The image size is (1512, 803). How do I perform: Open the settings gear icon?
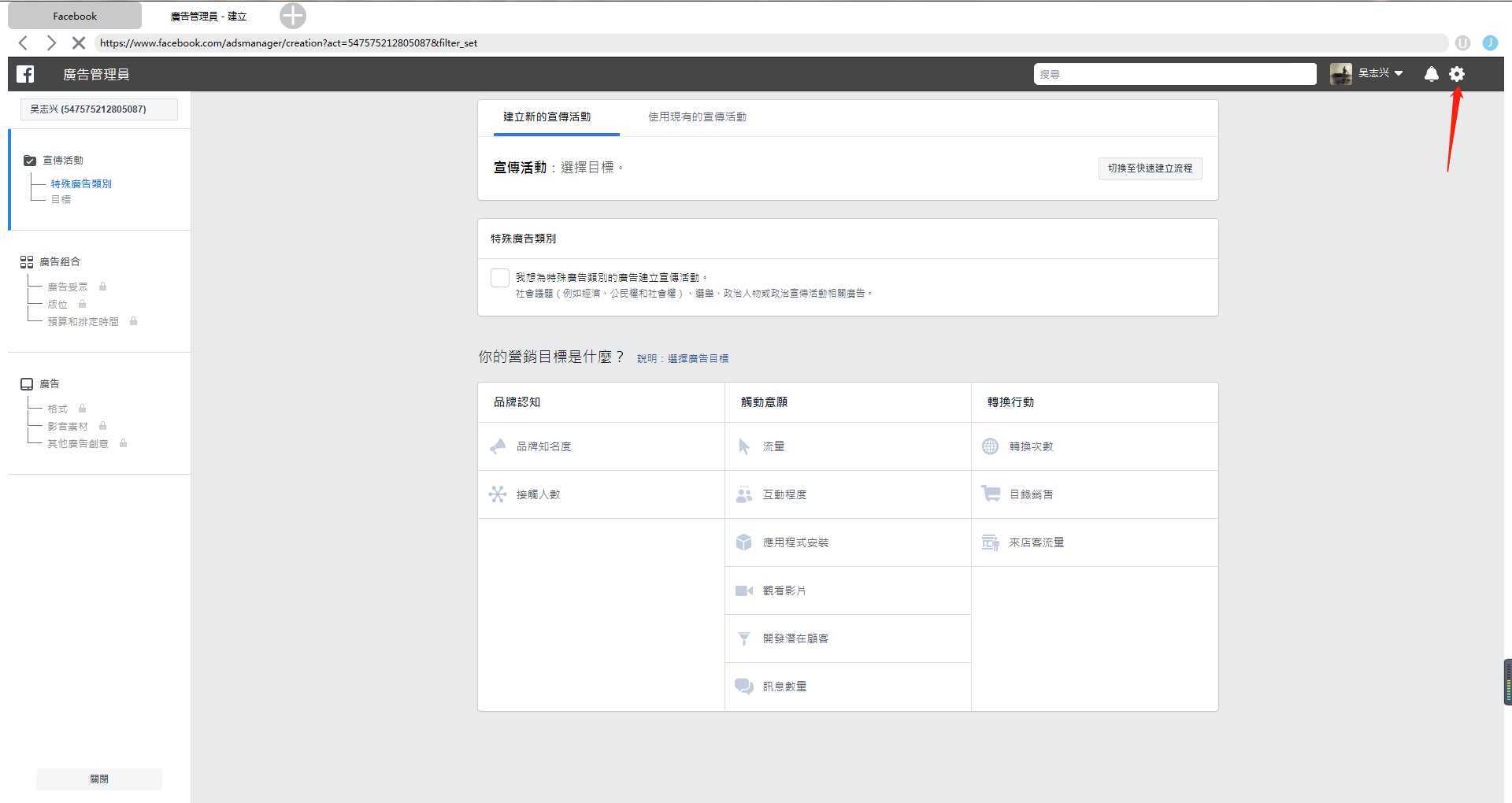(1457, 74)
